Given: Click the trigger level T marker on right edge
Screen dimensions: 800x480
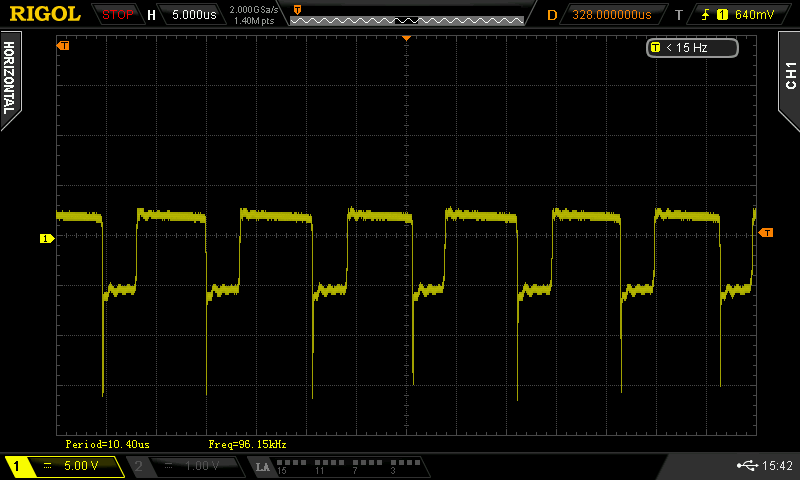Looking at the screenshot, I should click(x=766, y=233).
